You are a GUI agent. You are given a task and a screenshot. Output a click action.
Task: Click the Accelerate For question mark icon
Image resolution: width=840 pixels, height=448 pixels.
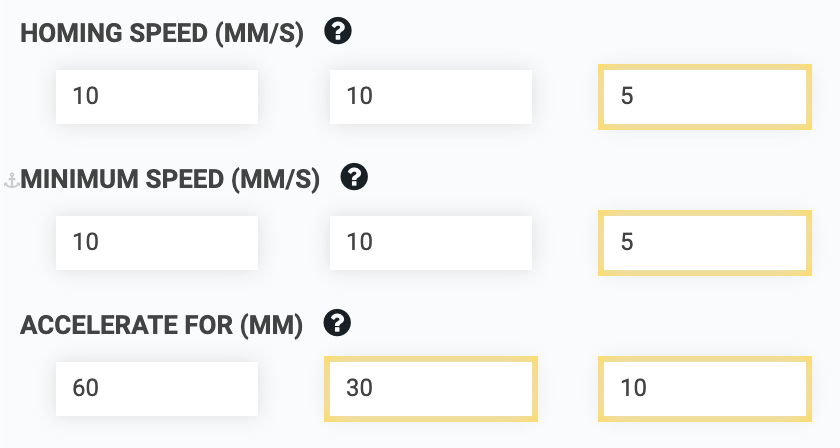pyautogui.click(x=338, y=323)
